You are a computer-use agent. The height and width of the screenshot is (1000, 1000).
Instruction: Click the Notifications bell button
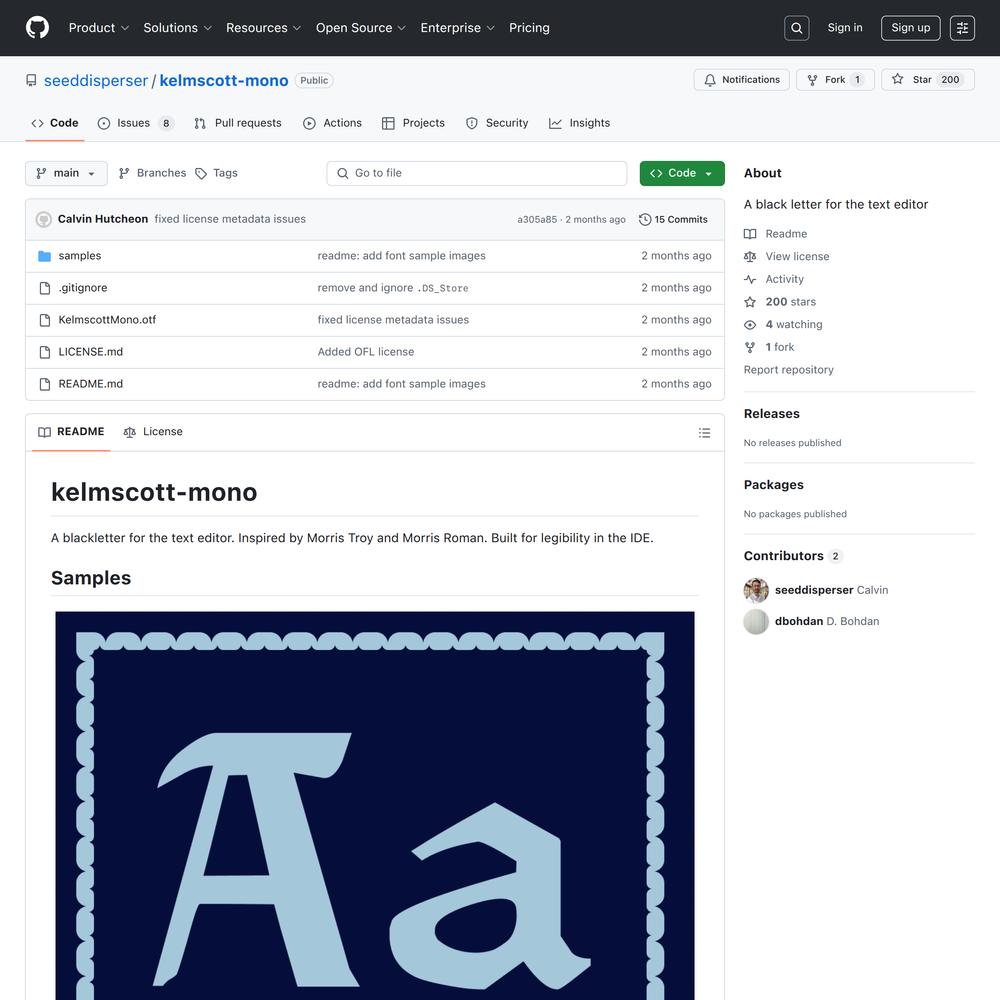[742, 80]
